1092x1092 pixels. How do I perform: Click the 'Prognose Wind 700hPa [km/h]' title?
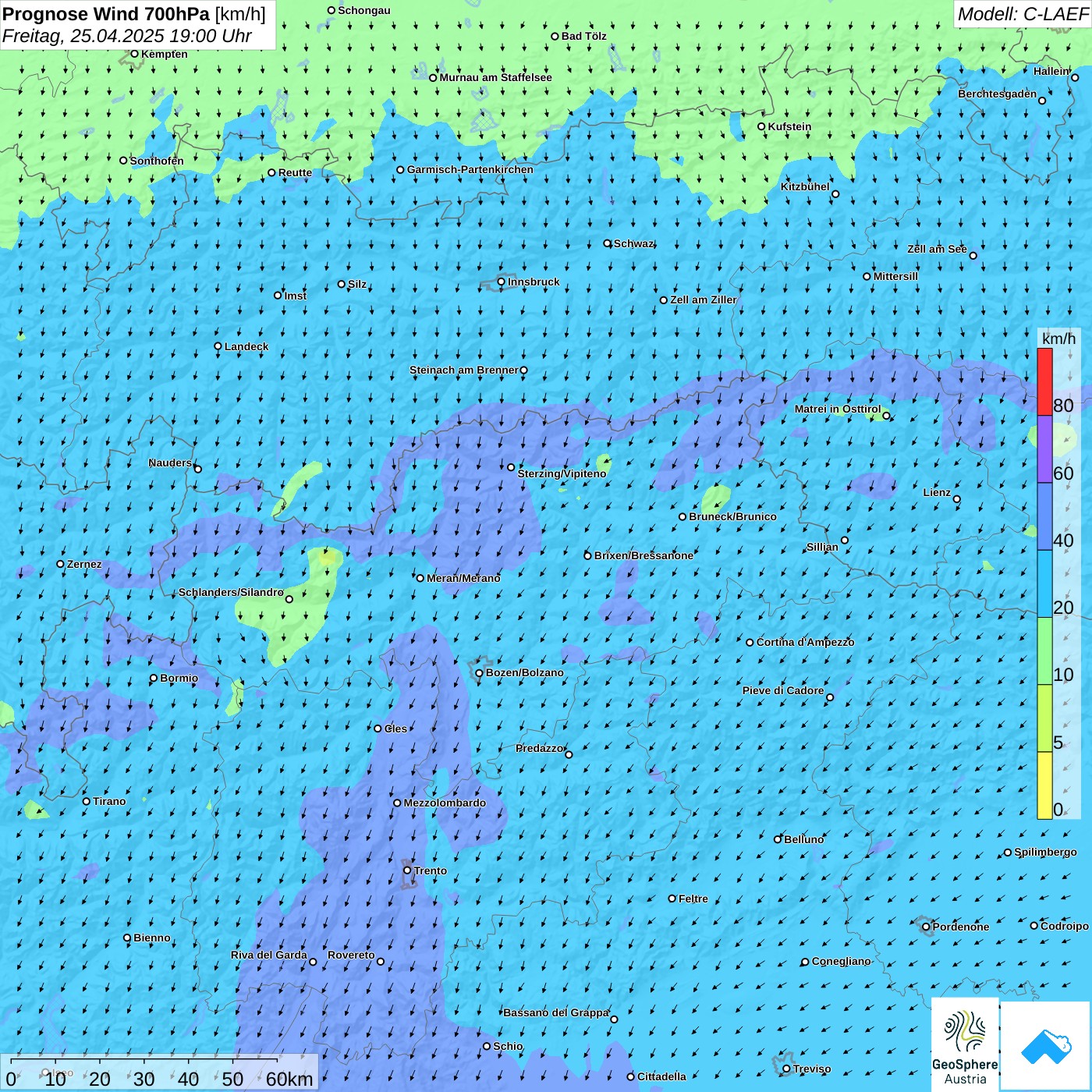(134, 14)
